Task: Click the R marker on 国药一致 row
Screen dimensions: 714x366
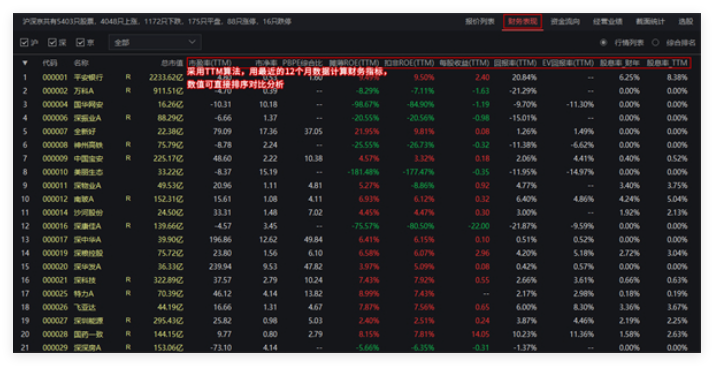Action: point(128,334)
